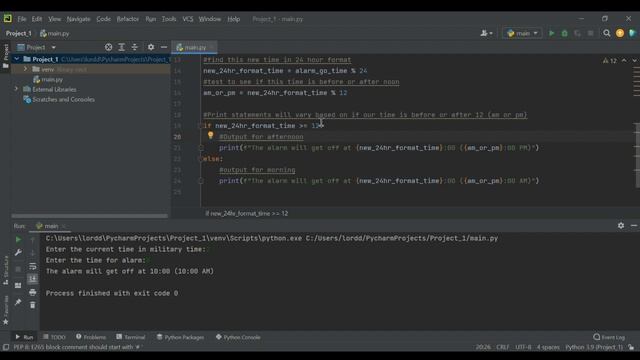Click Stop square icon in Run panel
Image resolution: width=640 pixels, height=360 pixels.
tap(18, 269)
